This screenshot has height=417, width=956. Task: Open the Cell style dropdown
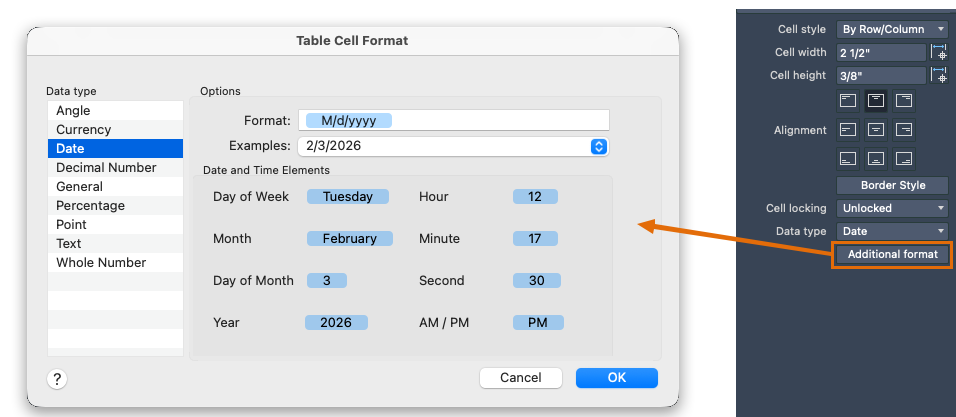click(892, 29)
